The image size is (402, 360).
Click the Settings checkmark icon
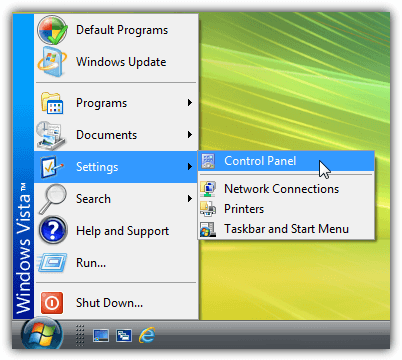(x=52, y=167)
